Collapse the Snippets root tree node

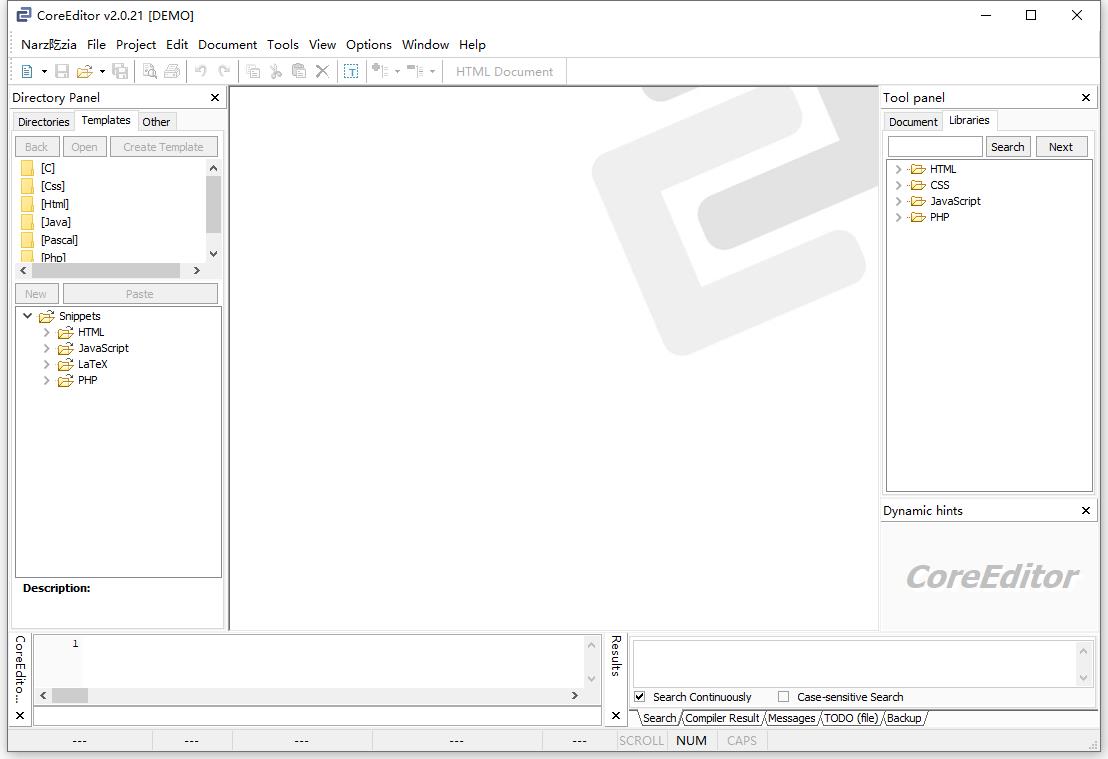(27, 316)
